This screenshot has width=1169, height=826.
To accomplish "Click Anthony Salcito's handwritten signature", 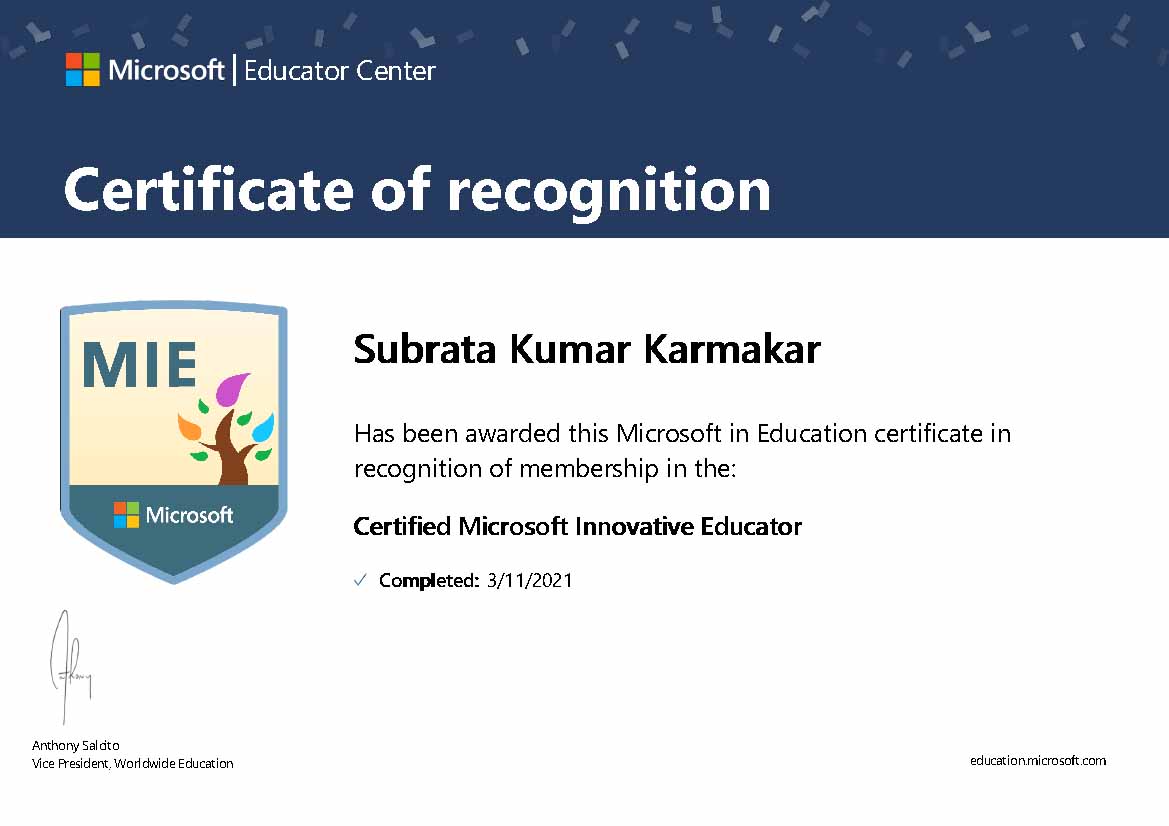I will point(70,667).
